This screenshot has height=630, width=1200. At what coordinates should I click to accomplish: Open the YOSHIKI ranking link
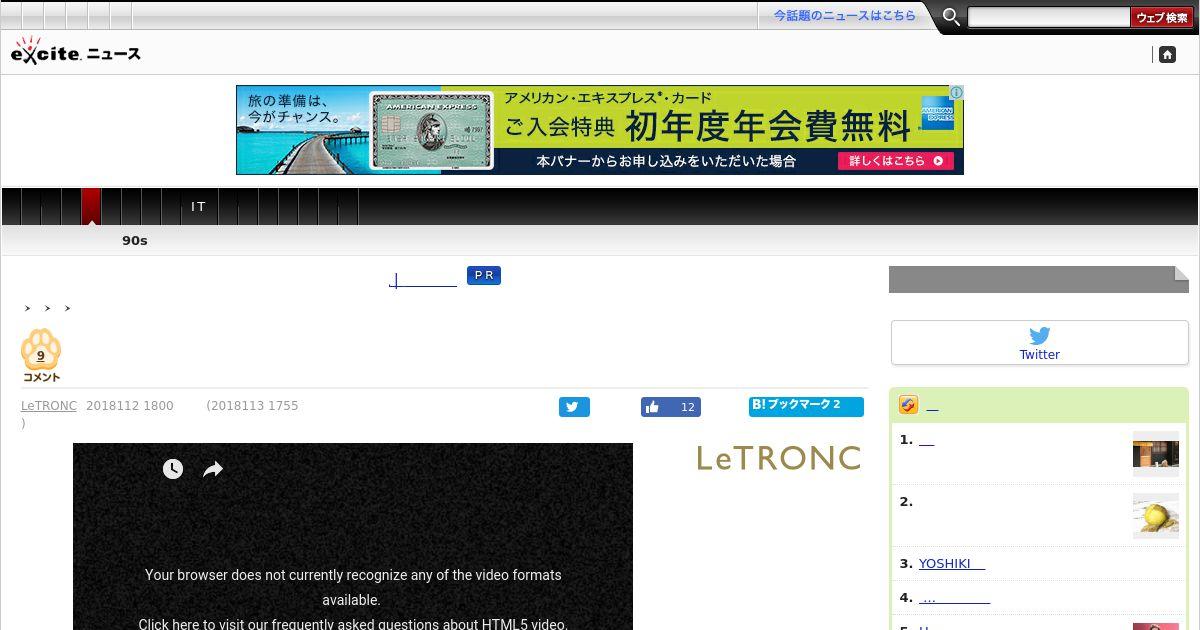point(952,564)
